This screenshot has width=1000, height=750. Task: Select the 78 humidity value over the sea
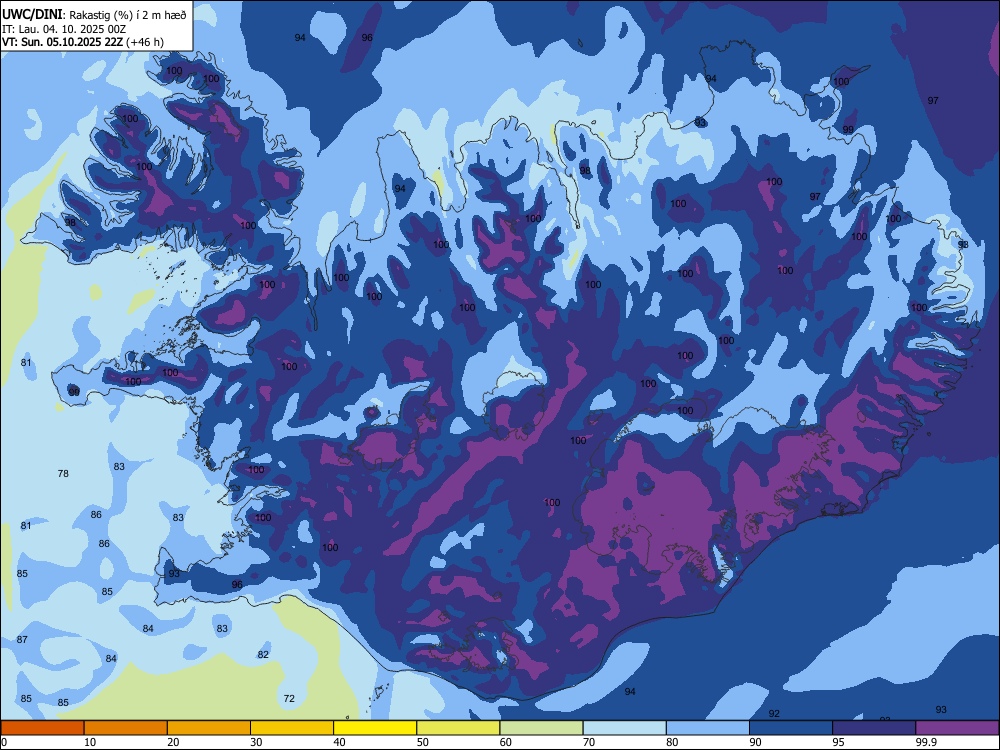63,473
